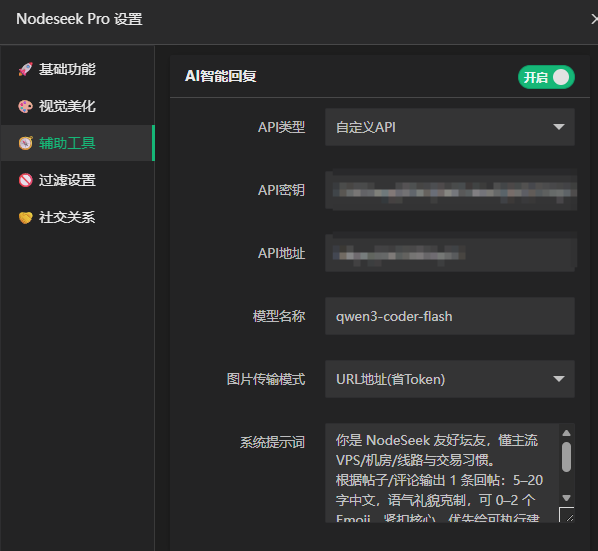Toggle the AI智能回复 开启 switch
Viewport: 598px width, 551px height.
(546, 77)
